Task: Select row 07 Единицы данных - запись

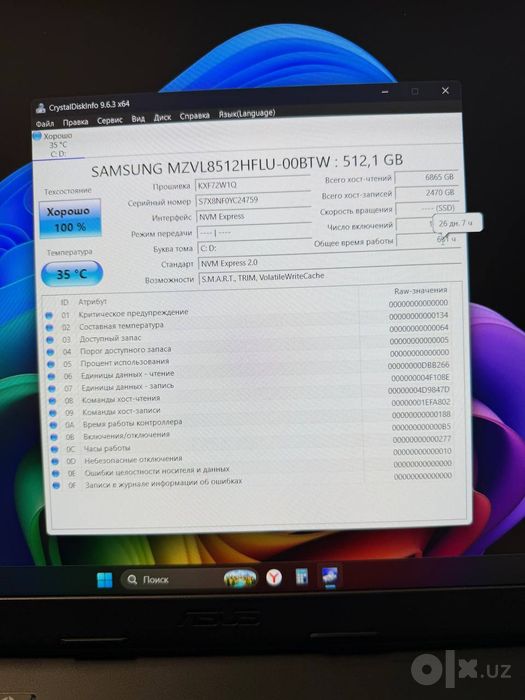Action: click(x=250, y=383)
